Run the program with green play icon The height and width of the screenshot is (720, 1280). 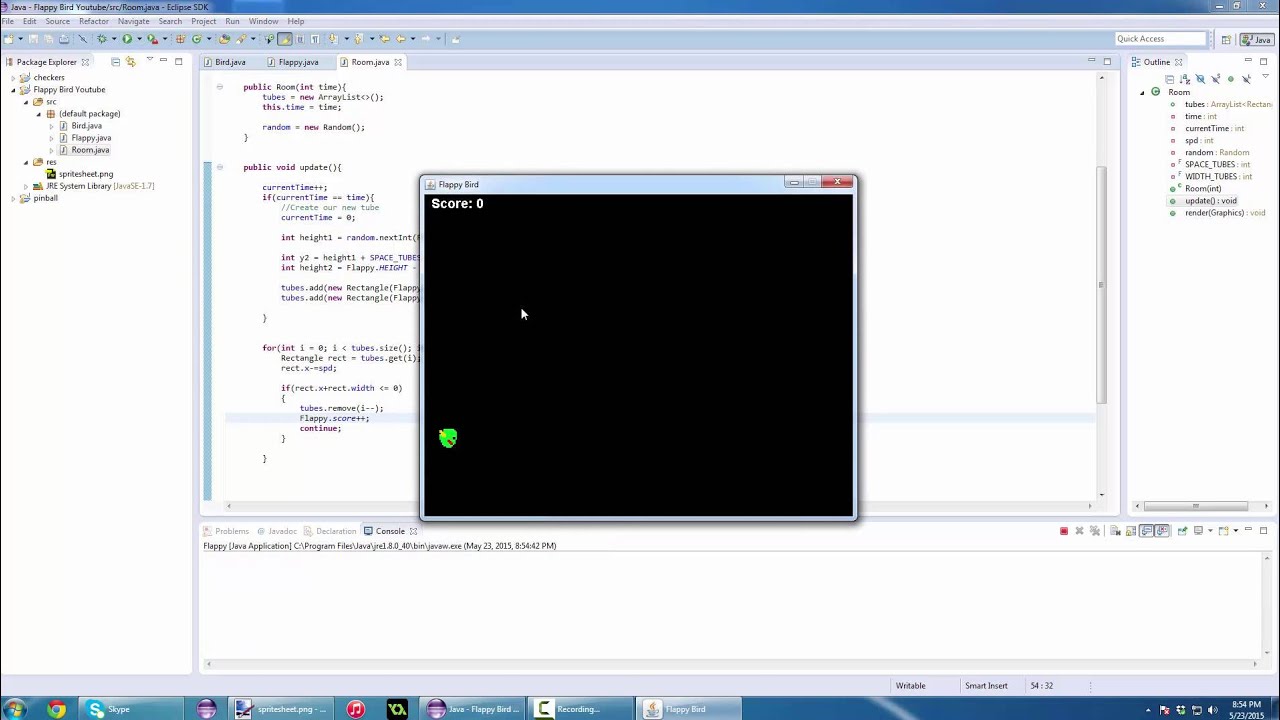[x=127, y=39]
